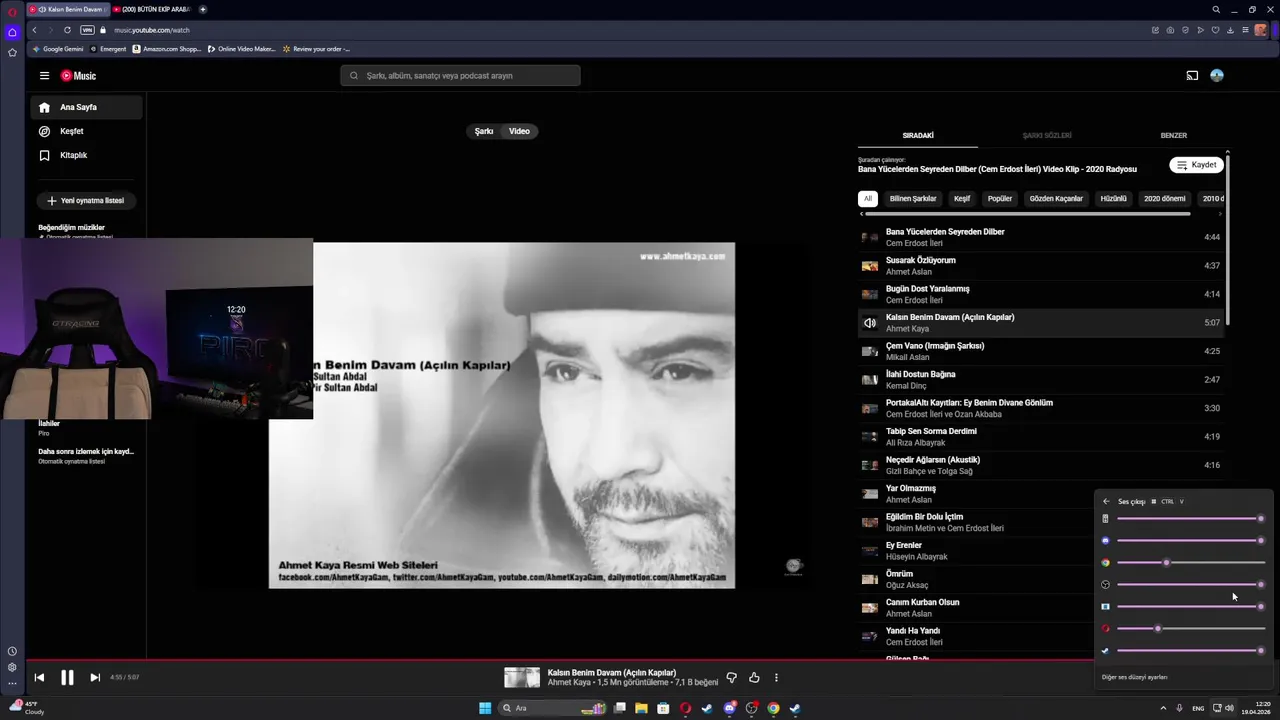Open Opera sidebar settings gear
Viewport: 1280px width, 720px height.
(x=12, y=667)
